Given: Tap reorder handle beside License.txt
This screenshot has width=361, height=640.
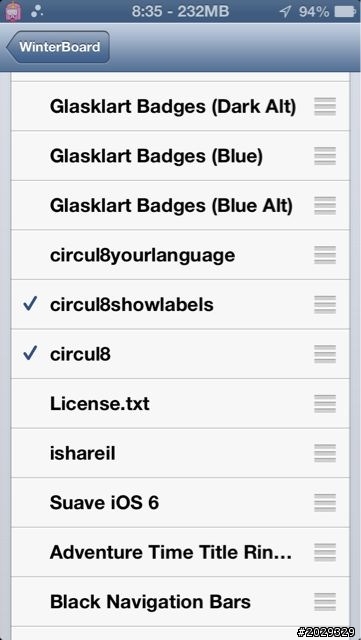Looking at the screenshot, I should click(x=325, y=404).
